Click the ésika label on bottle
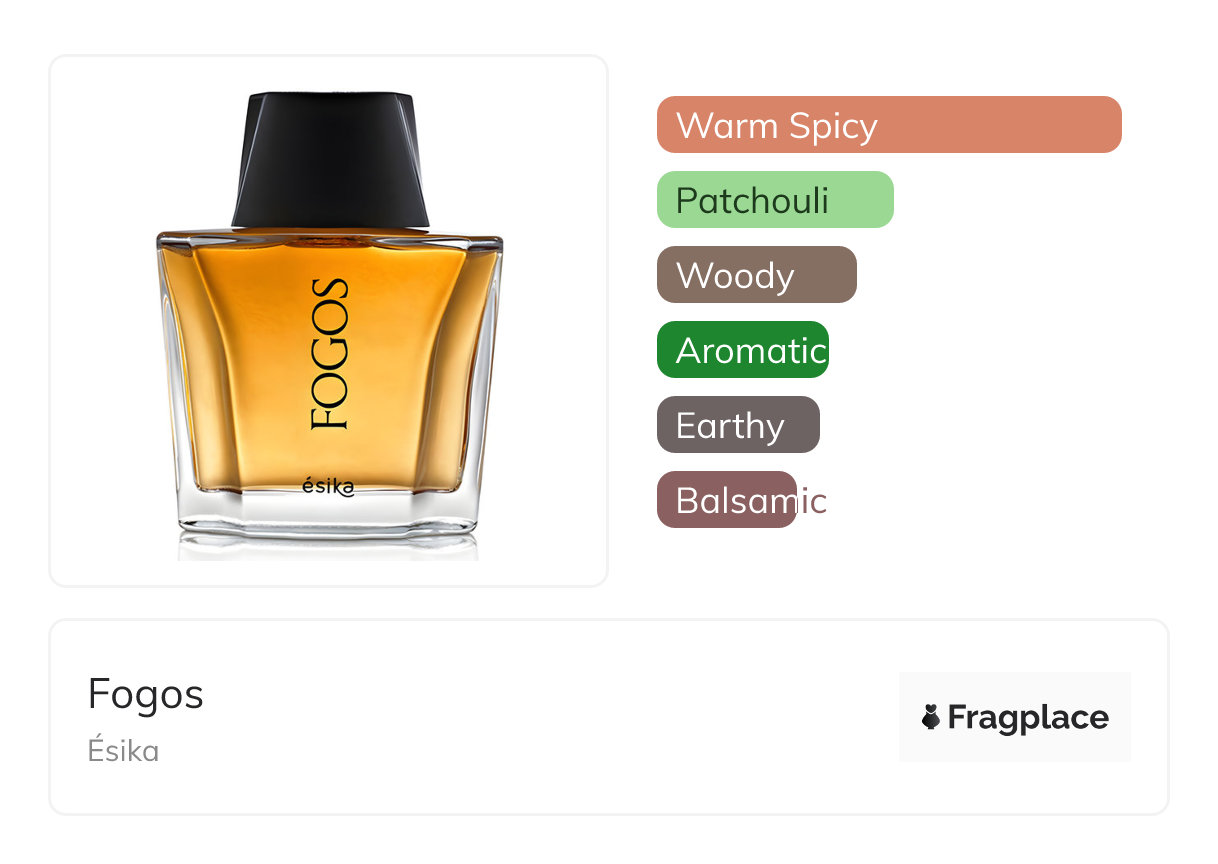 [x=328, y=487]
